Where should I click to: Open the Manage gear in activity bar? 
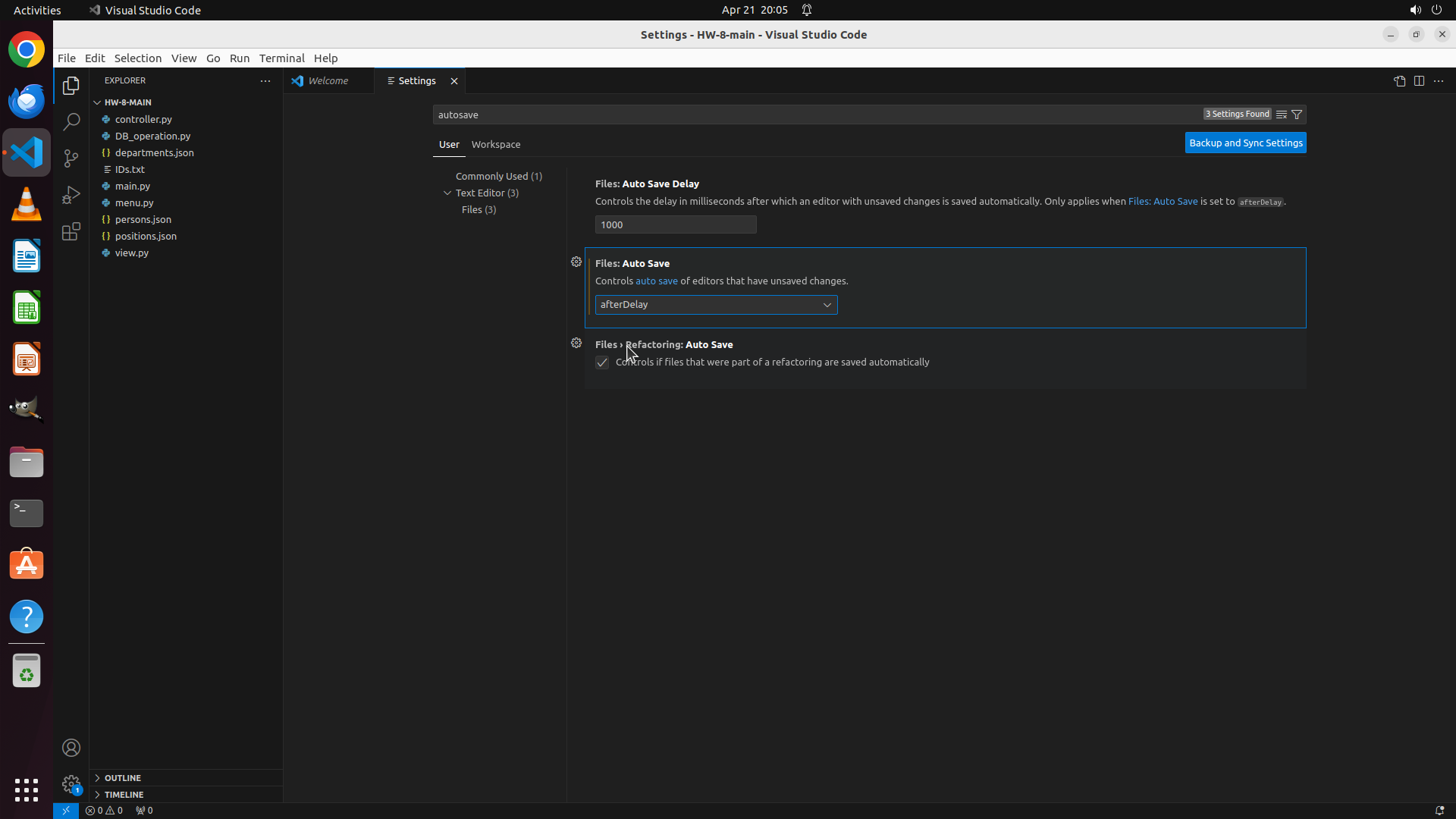pos(71,784)
